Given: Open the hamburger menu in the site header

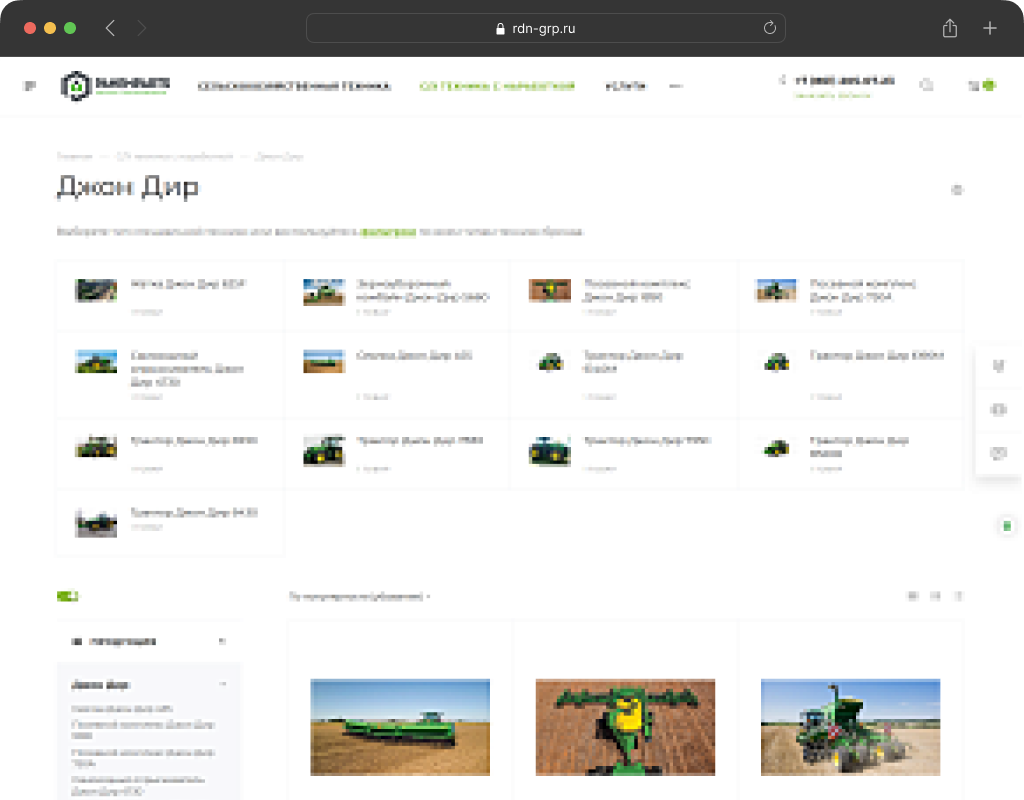Looking at the screenshot, I should click(30, 86).
